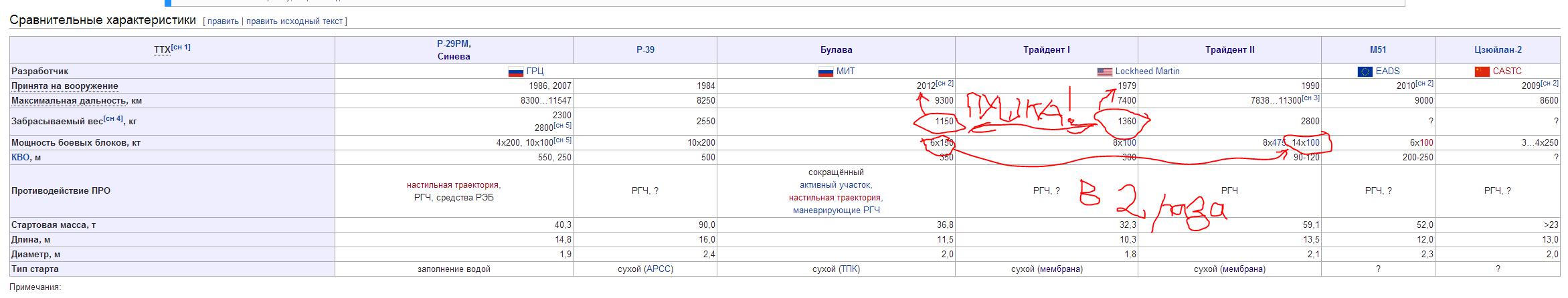This screenshot has width=1568, height=298.
Task: Open 'активный участок' link in Булава column
Action: (836, 185)
